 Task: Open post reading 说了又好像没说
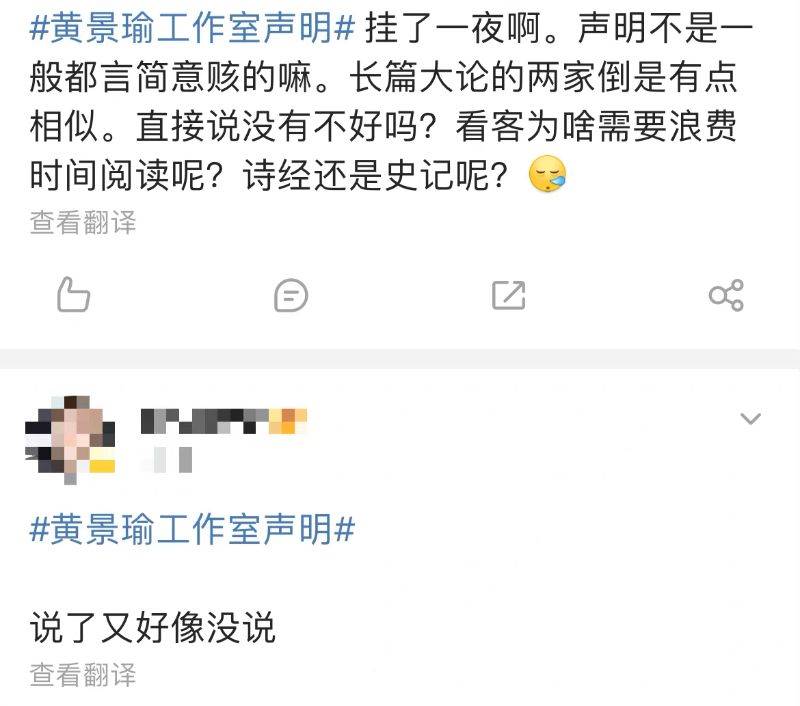pos(153,627)
